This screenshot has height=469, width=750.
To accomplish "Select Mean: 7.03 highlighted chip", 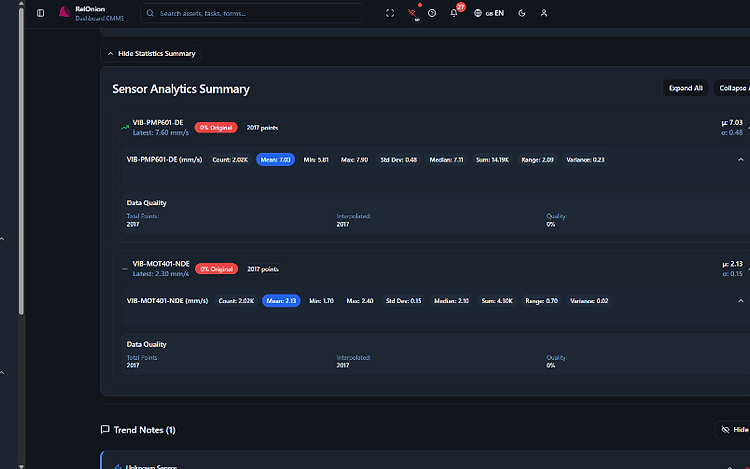I will (x=276, y=160).
